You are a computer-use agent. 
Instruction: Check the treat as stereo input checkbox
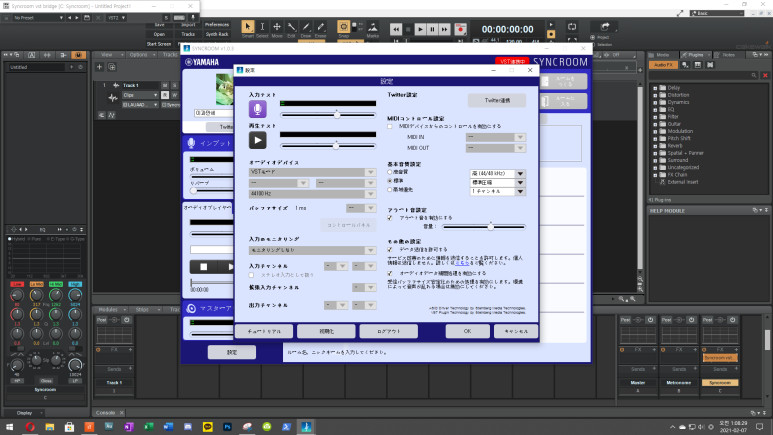tap(251, 275)
